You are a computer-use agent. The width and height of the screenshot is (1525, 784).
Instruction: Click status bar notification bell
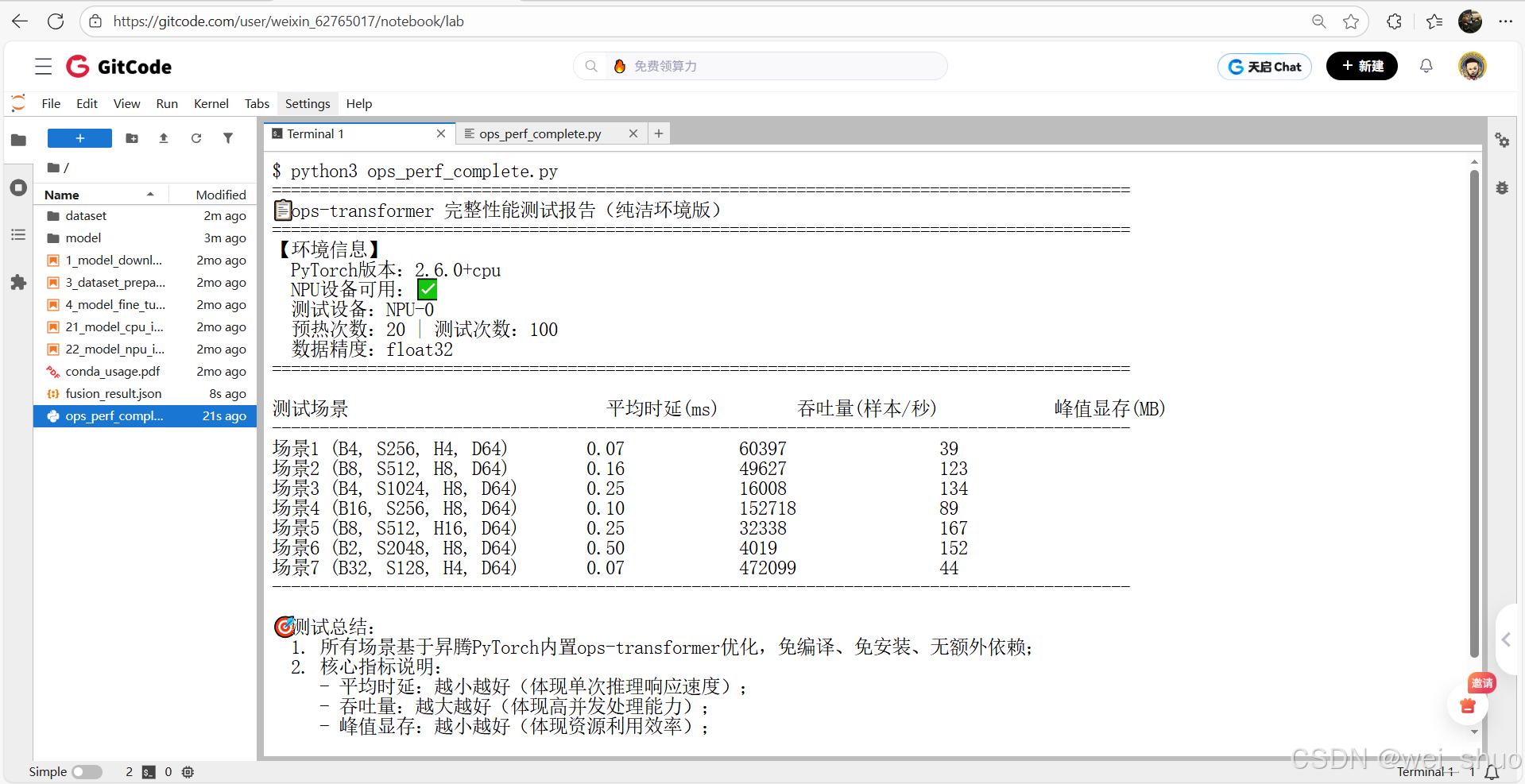pos(1492,772)
